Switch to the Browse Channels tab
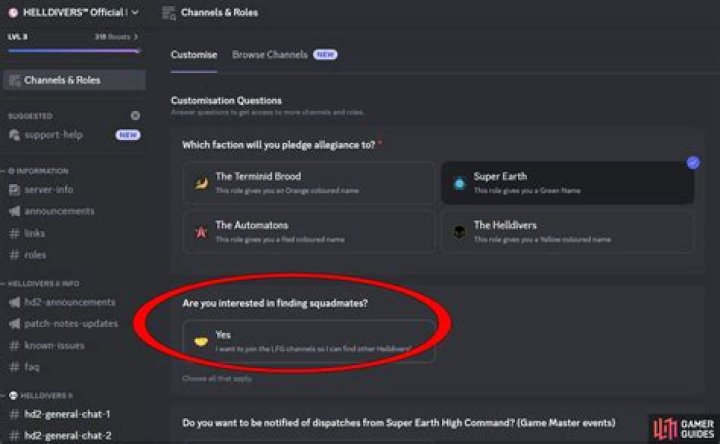 [270, 55]
